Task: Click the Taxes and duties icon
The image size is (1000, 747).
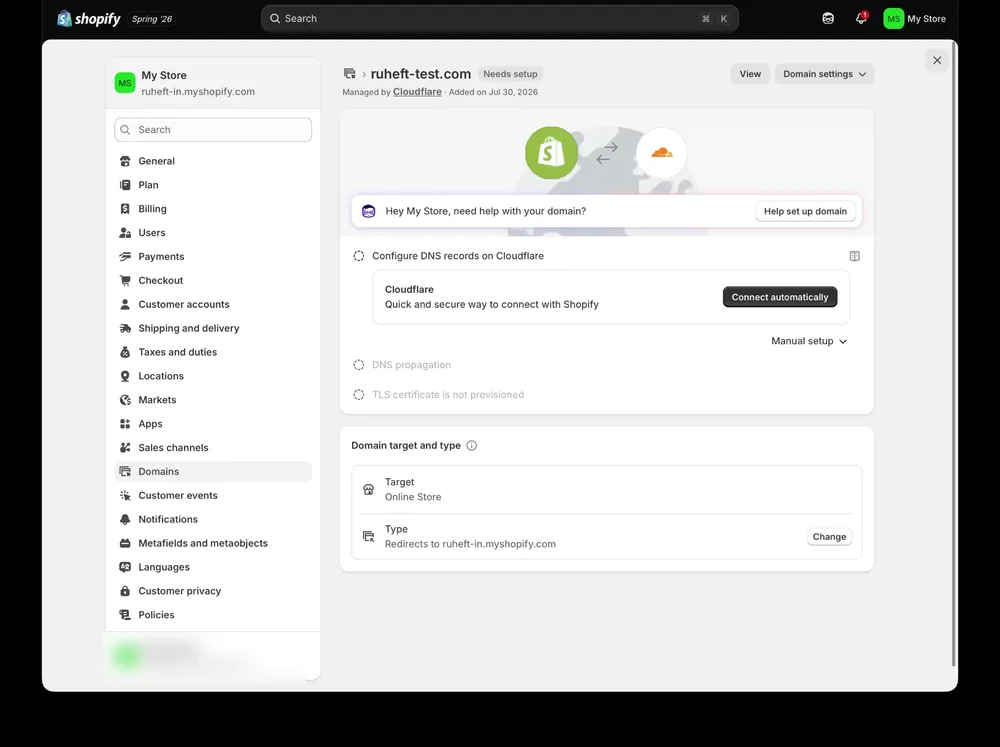Action: pos(125,352)
